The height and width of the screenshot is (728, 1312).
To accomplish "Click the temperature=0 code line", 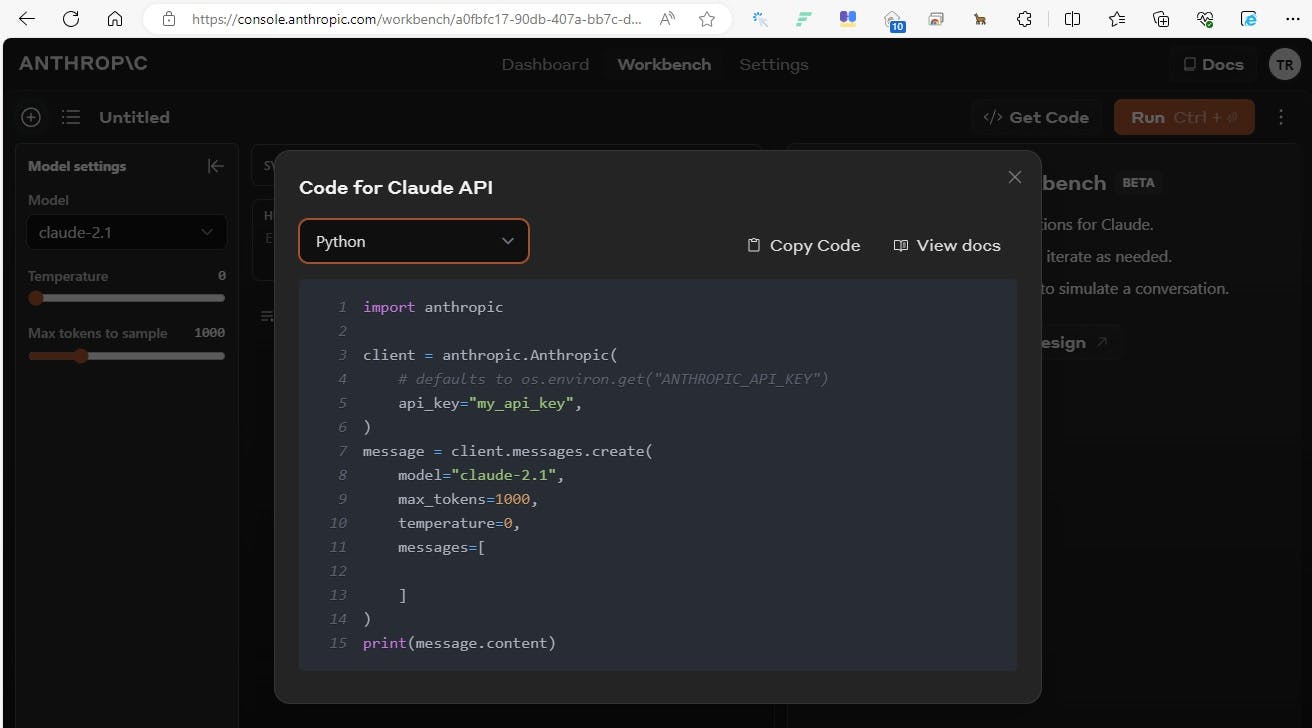I will (x=459, y=523).
